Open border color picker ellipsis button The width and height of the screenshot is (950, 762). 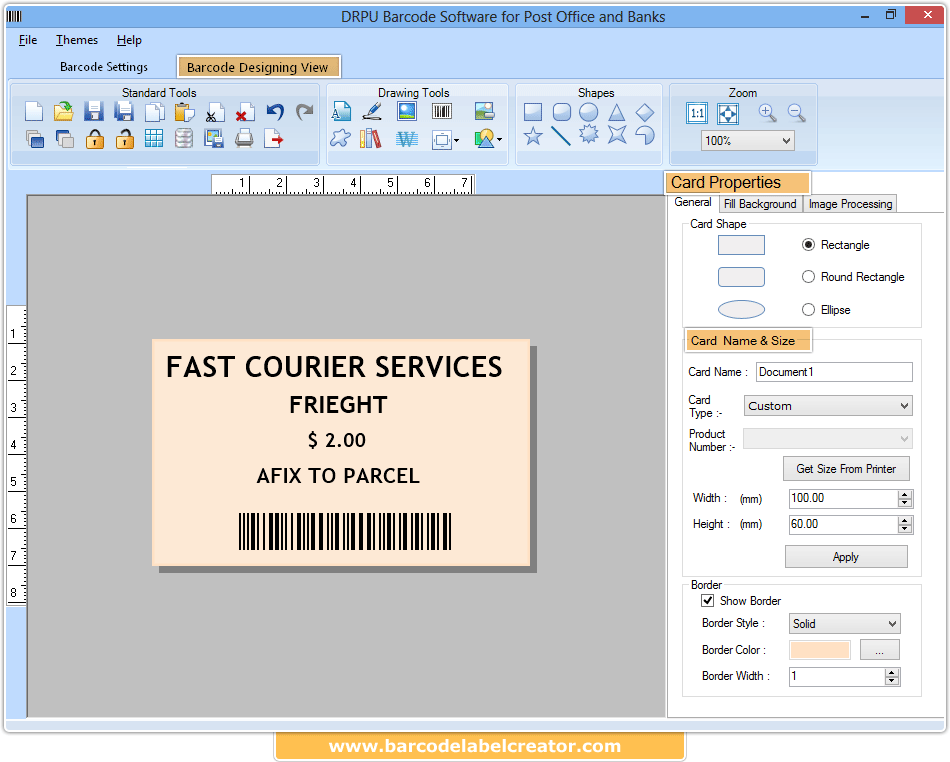(x=879, y=650)
